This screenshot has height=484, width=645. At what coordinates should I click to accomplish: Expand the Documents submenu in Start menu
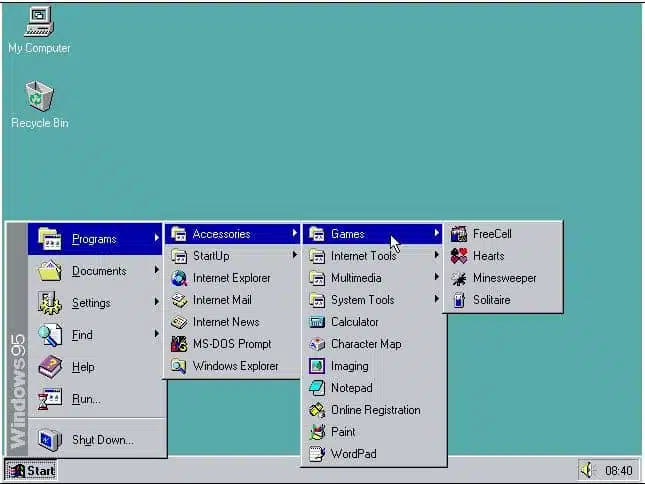pos(98,271)
